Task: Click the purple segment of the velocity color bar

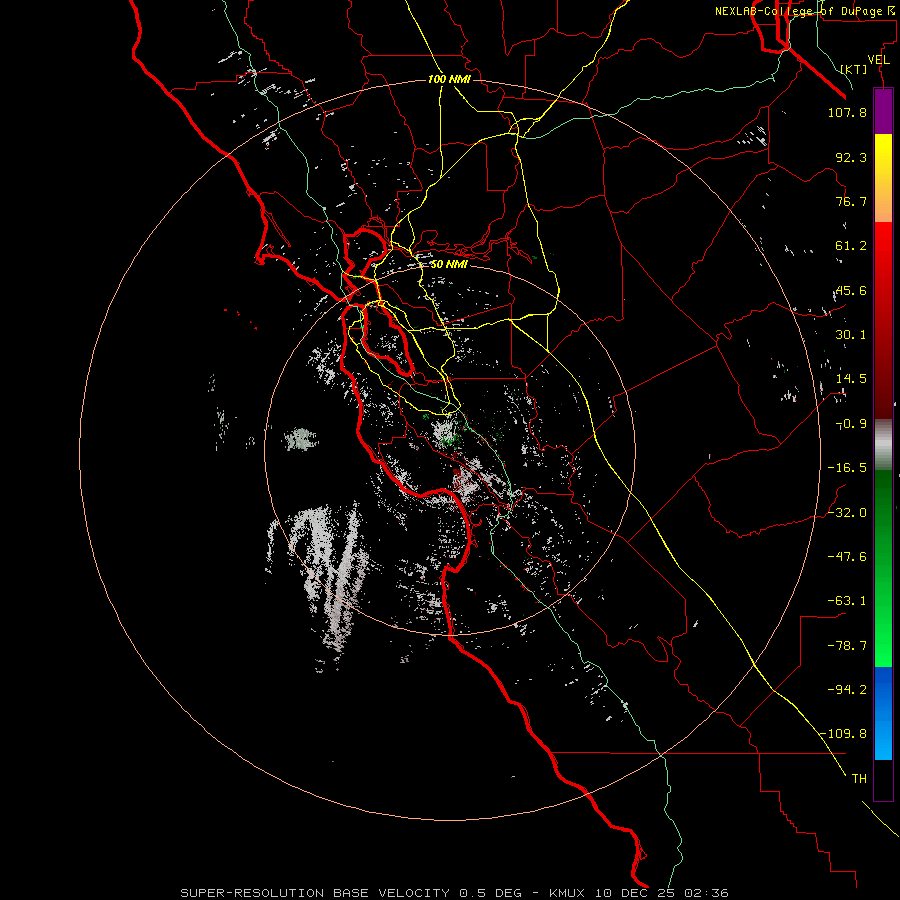Action: tap(883, 111)
